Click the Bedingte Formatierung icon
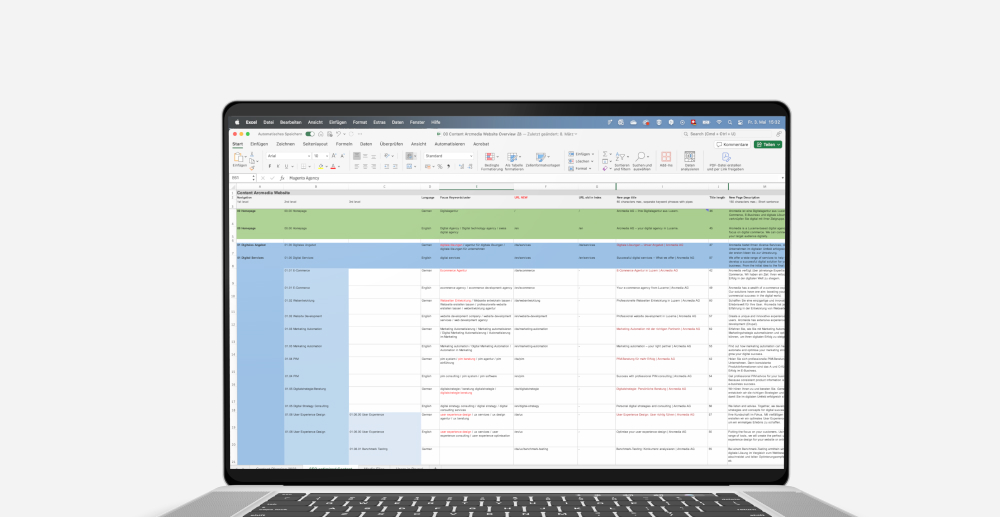The image size is (1000, 517). point(491,158)
